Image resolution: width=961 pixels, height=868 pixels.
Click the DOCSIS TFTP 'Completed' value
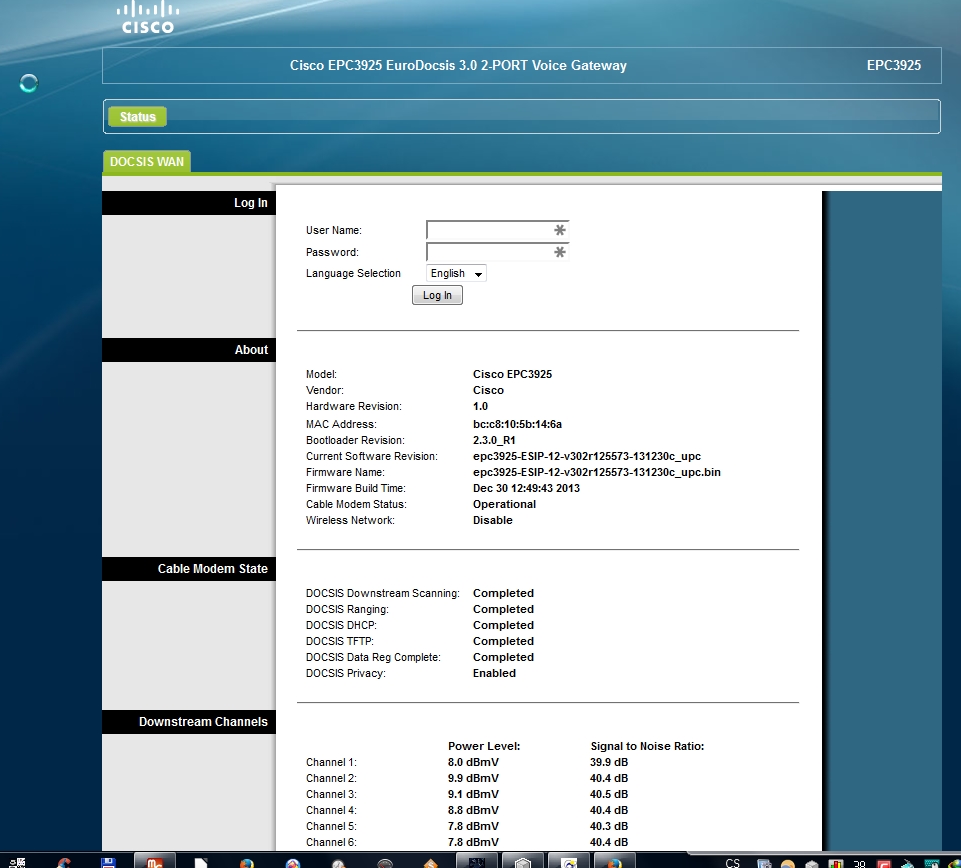[x=503, y=641]
